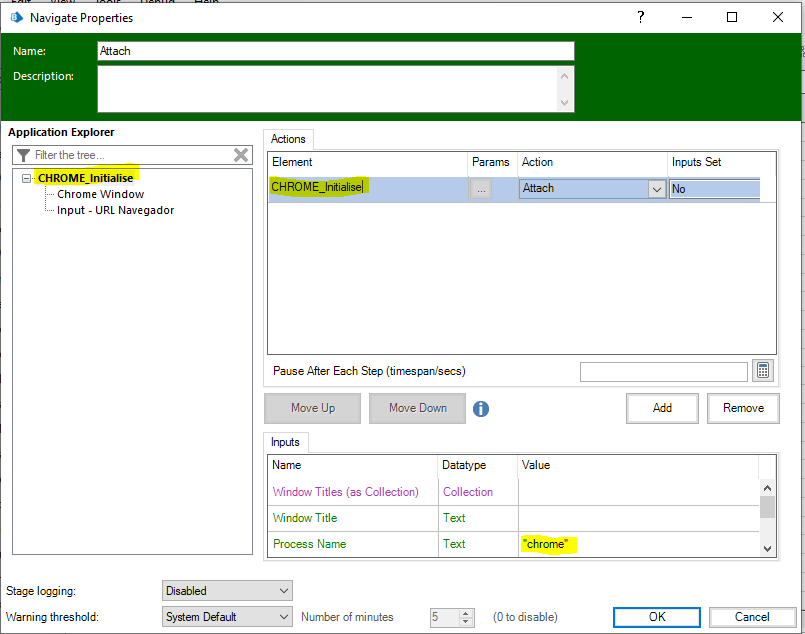Clear the tree filter with X icon
Viewport: 805px width, 634px height.
(x=241, y=155)
